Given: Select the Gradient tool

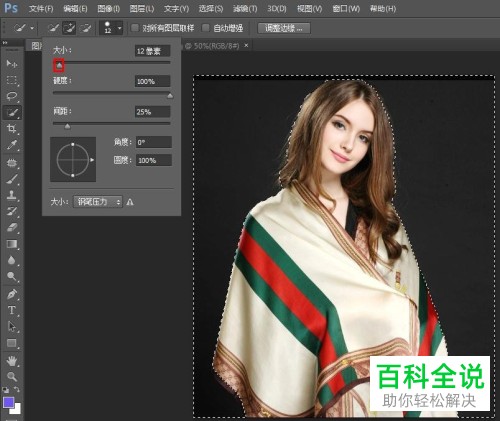Looking at the screenshot, I should pos(12,244).
